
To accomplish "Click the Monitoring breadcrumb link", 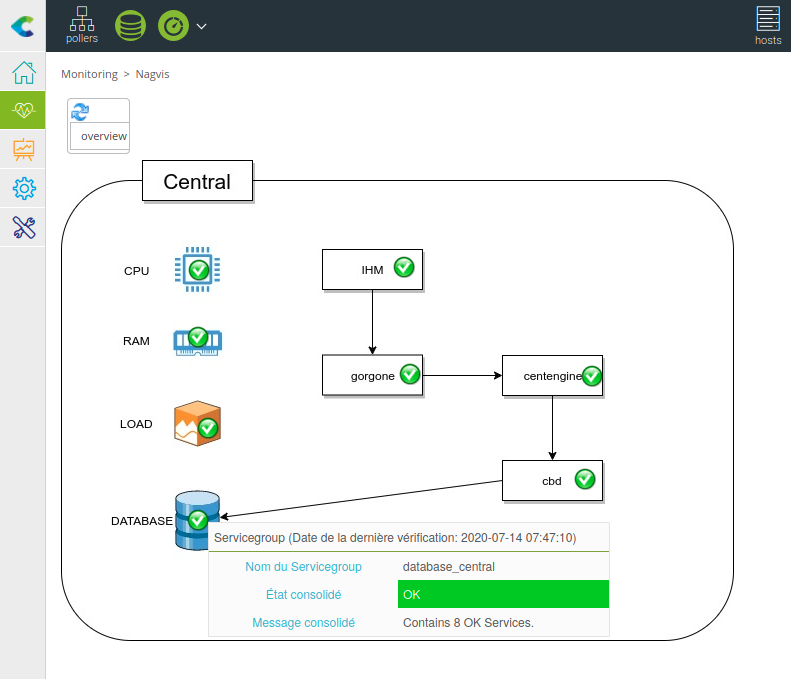I will (89, 74).
